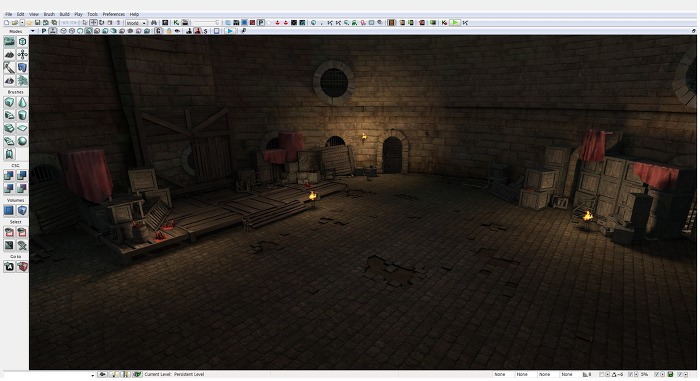
Task: Switch to Geometry mode cube icon
Action: pos(22,42)
